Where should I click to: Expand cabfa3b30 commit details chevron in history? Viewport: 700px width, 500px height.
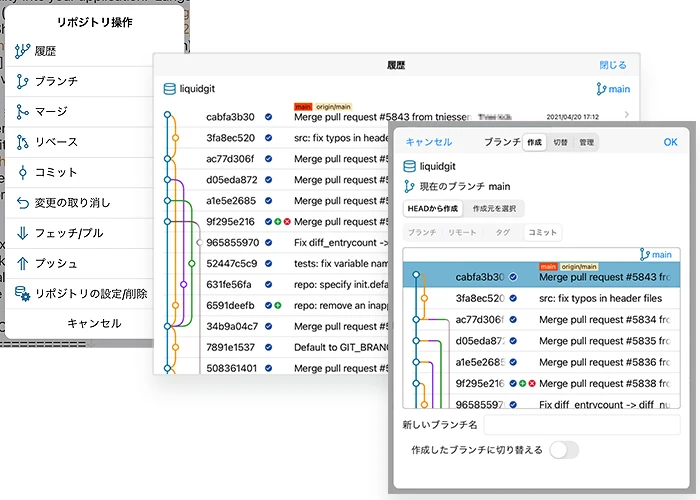coord(627,115)
